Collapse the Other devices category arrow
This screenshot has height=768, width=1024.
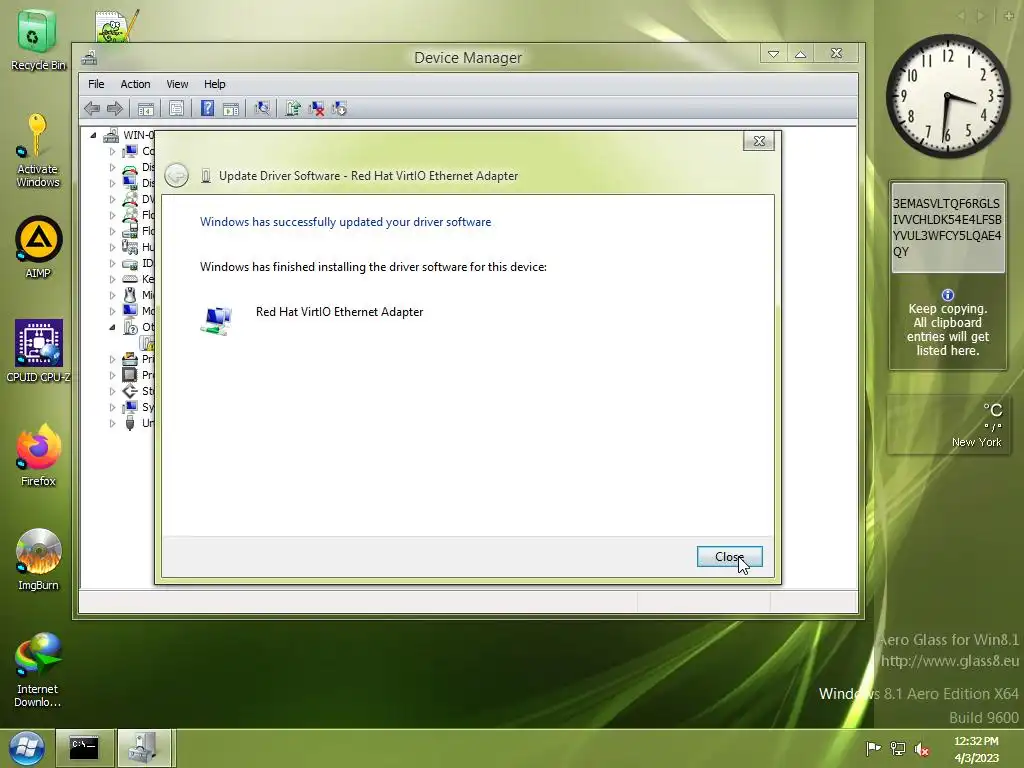112,327
